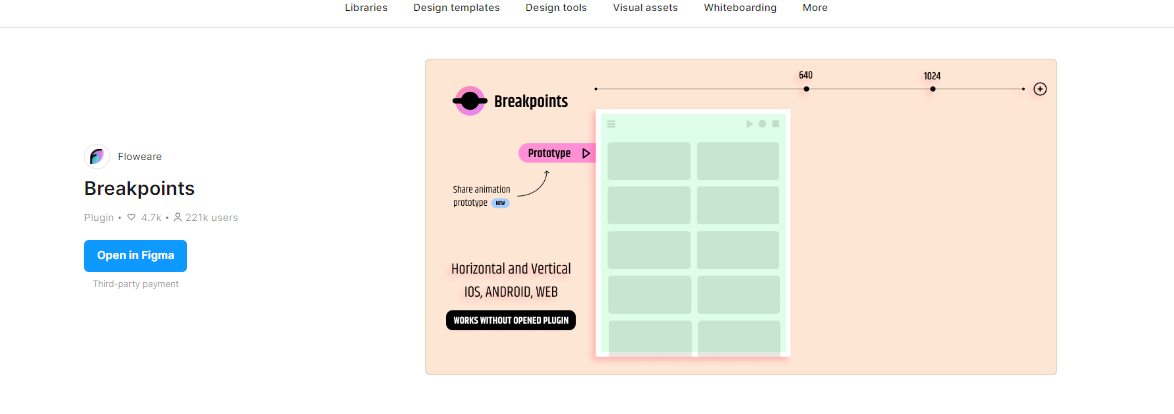Click the Breakpoints plugin title
Viewport: 1174px width, 414px height.
(x=139, y=188)
